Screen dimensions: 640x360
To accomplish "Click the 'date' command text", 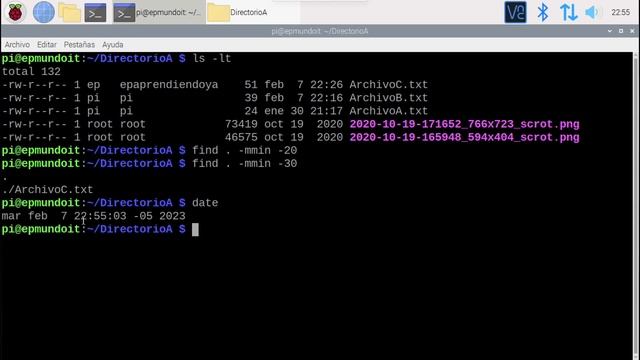I will pyautogui.click(x=205, y=203).
